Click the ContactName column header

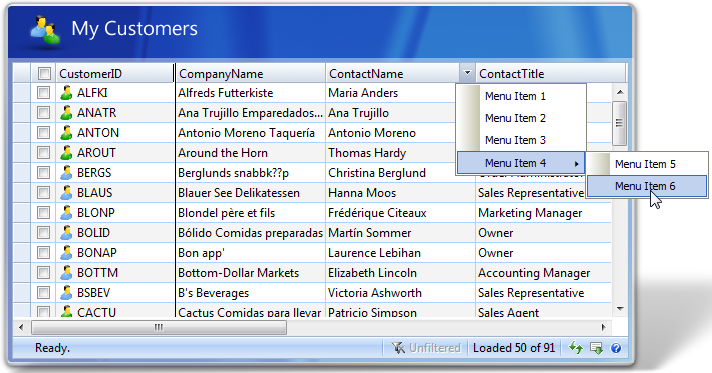393,73
